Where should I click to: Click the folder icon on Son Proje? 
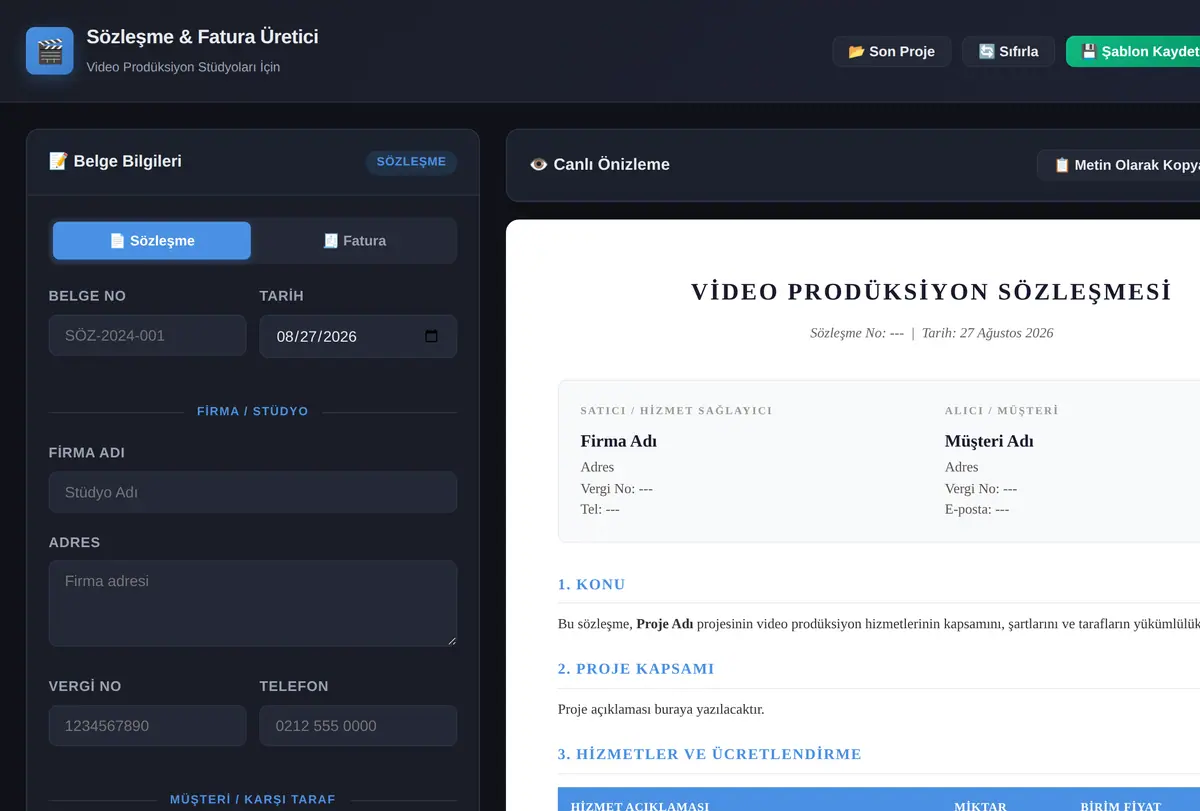857,51
